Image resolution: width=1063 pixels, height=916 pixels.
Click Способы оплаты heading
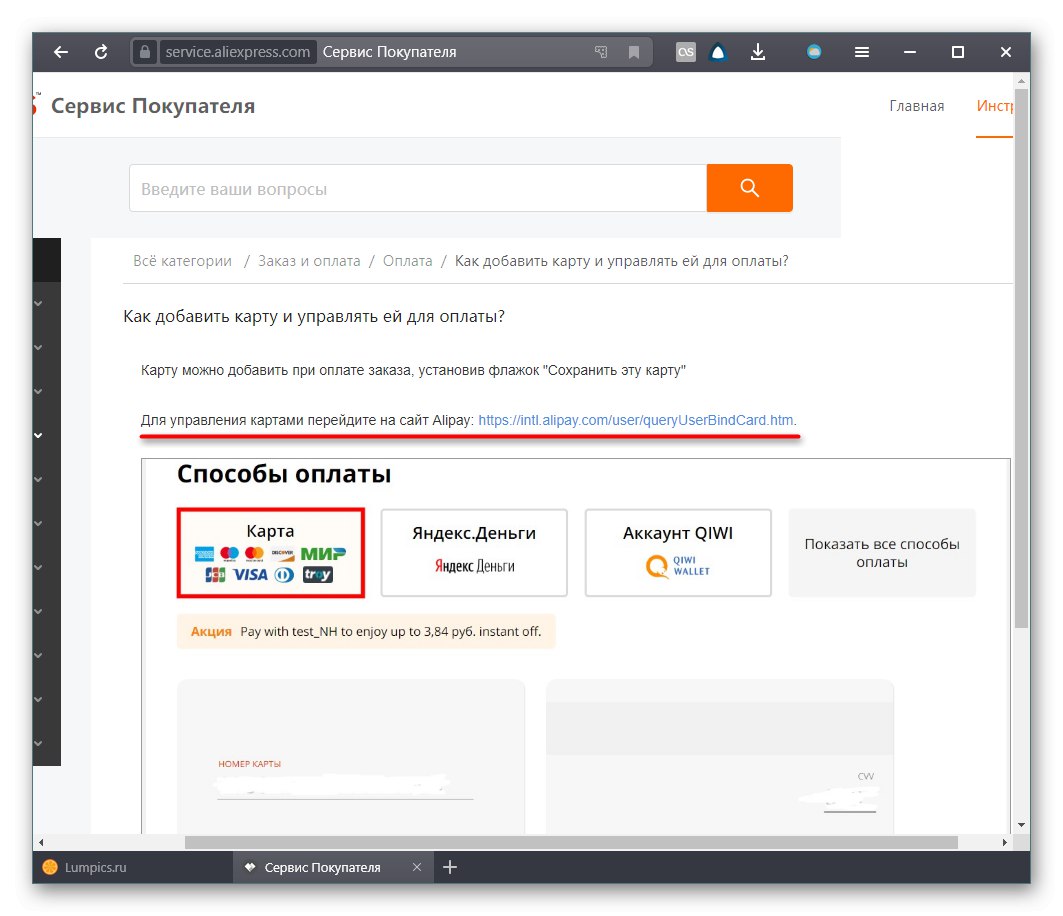click(284, 474)
